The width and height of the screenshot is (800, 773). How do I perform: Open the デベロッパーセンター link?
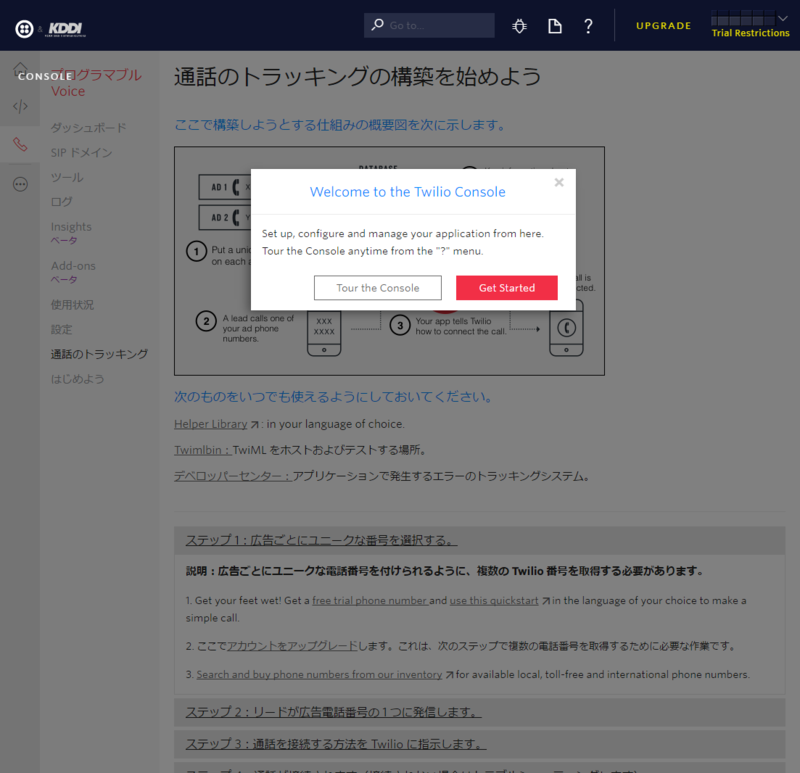(232, 476)
